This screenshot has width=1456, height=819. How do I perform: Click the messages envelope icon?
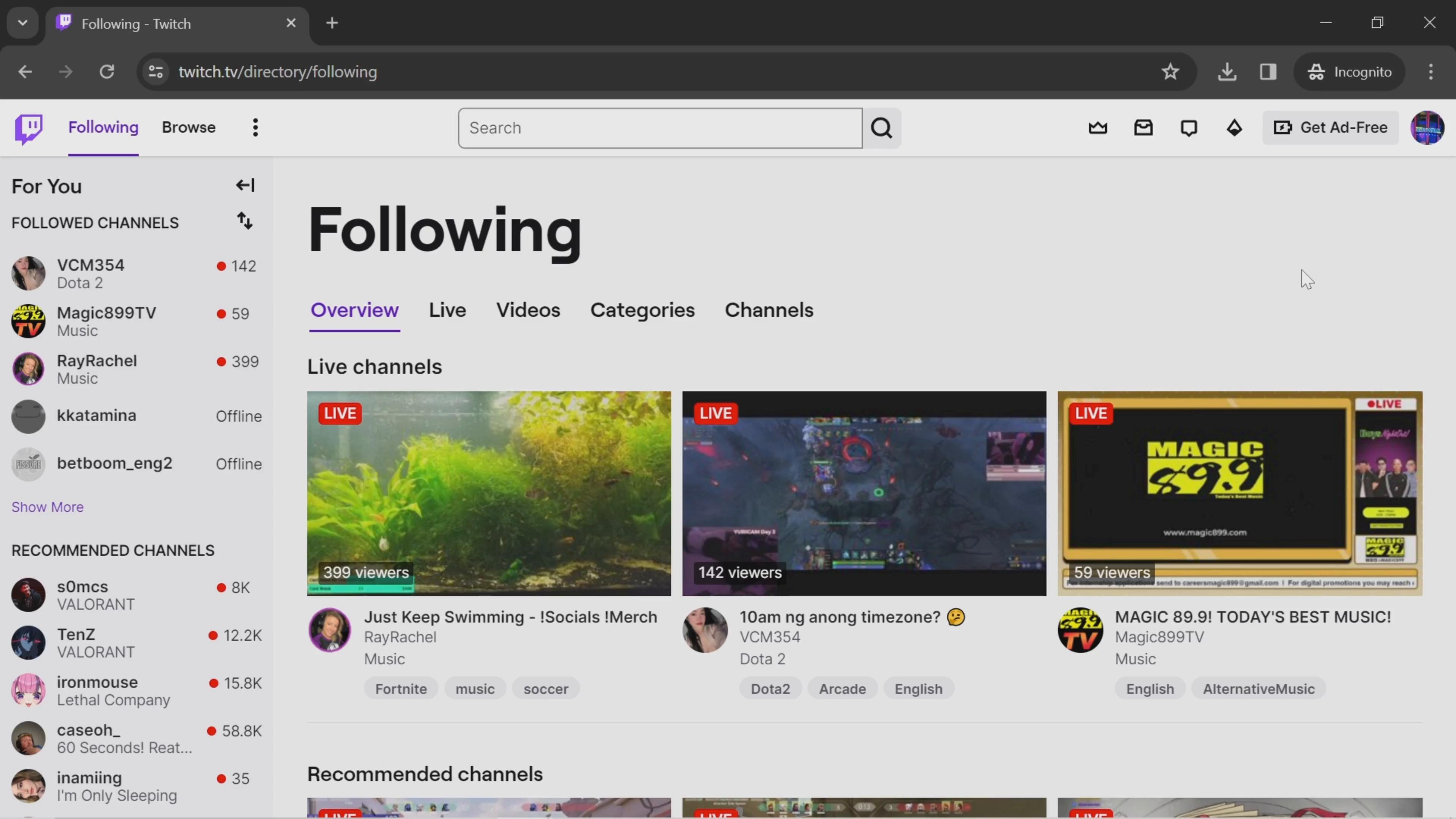pyautogui.click(x=1143, y=127)
